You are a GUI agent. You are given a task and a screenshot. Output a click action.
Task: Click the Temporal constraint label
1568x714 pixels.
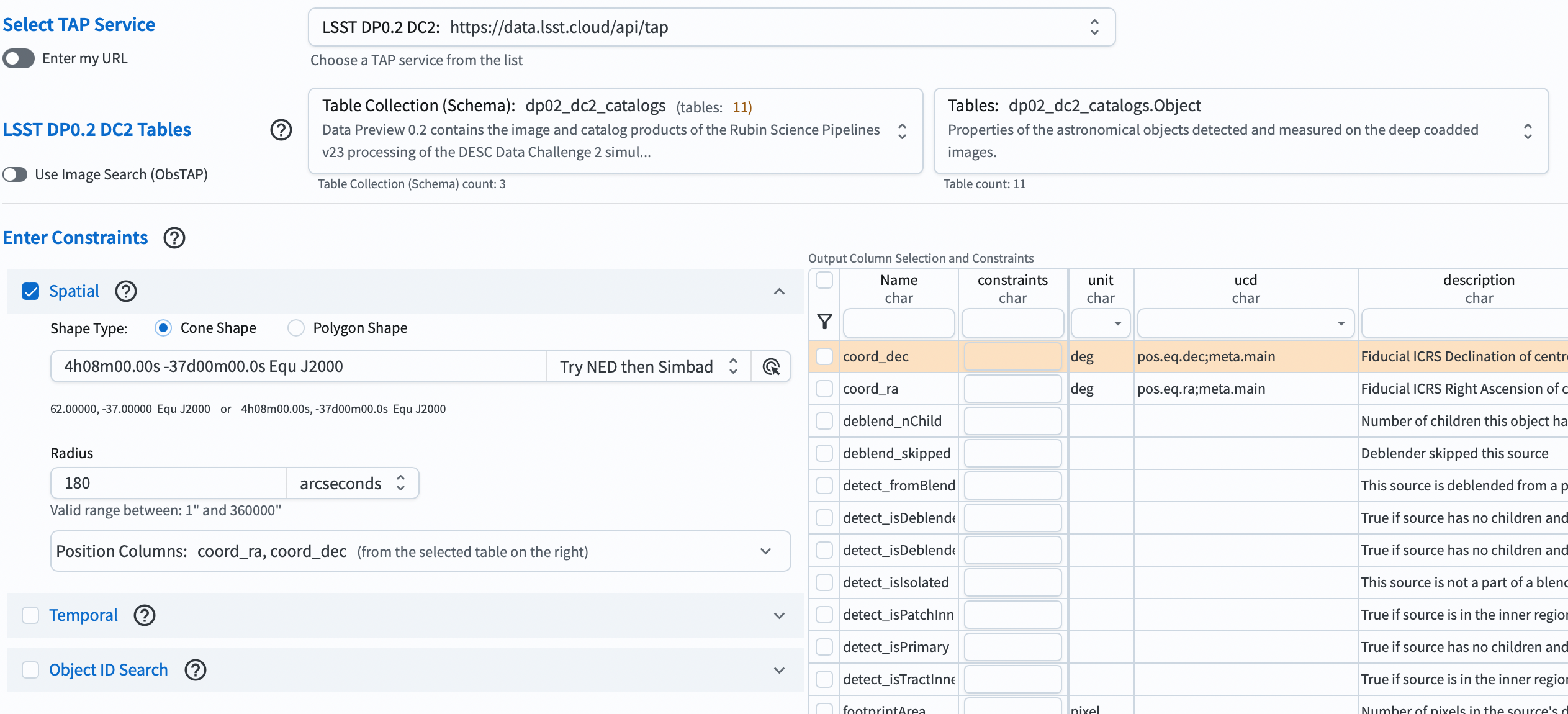(x=83, y=615)
